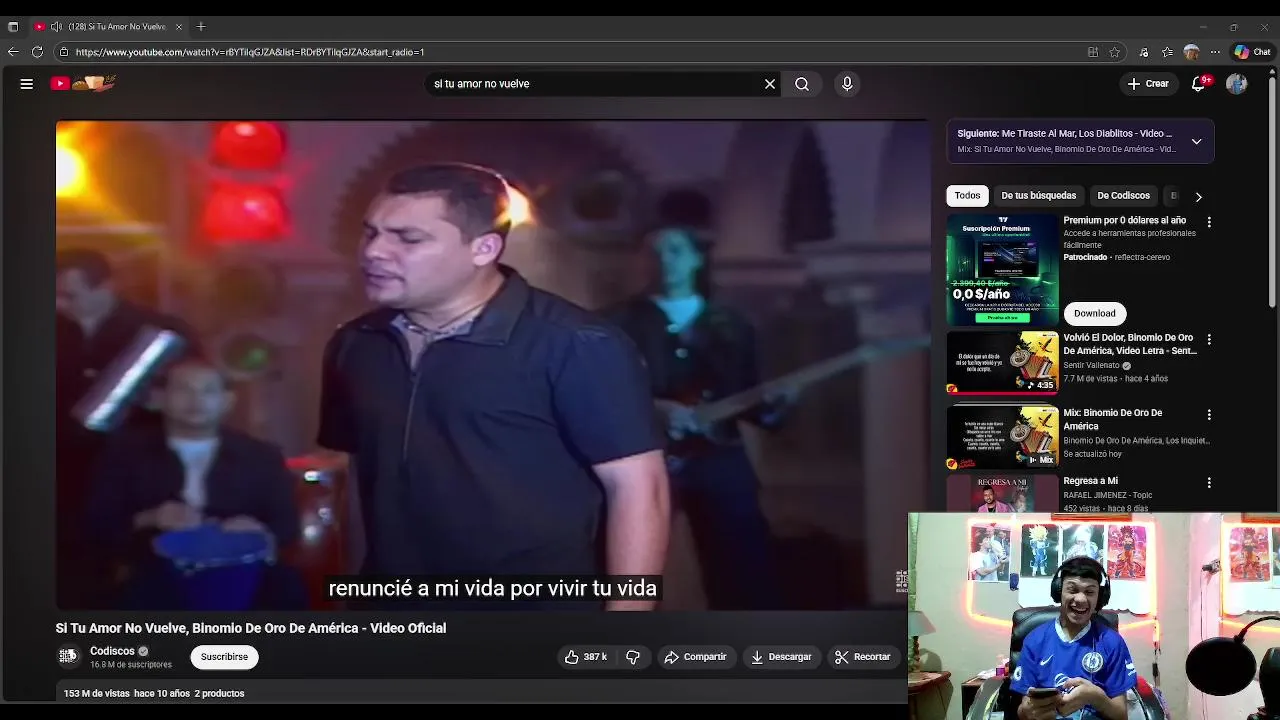Open Regresa a Mi video title
Viewport: 1280px width, 720px height.
[x=1090, y=481]
